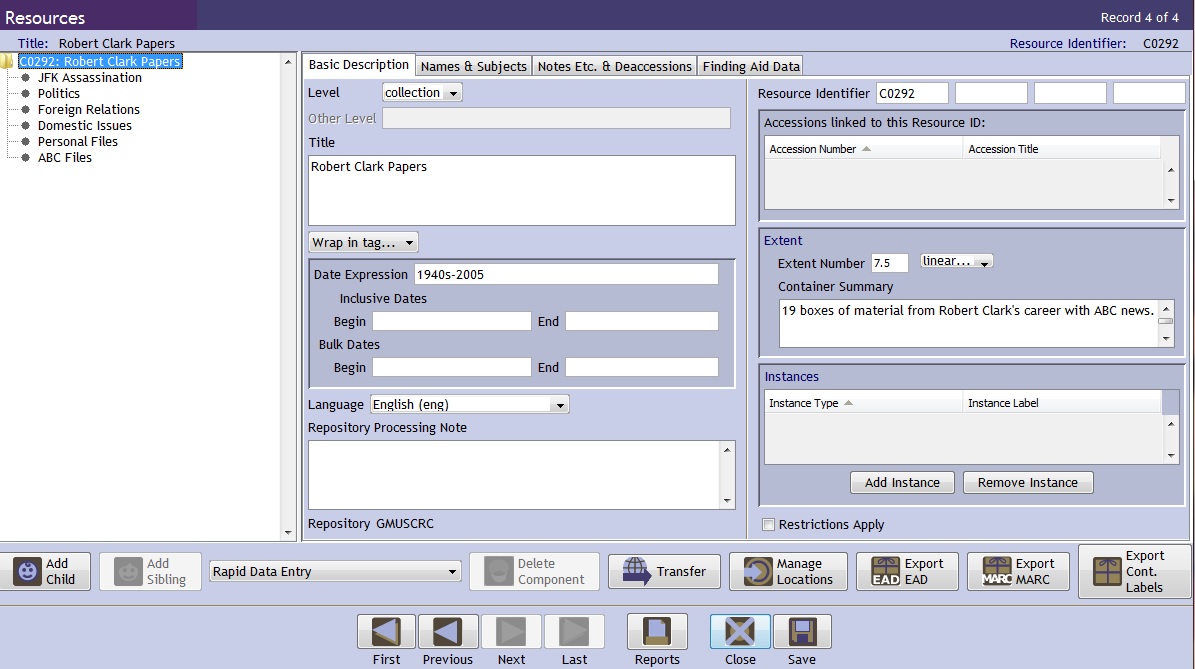Expand the Wrap in tag dropdown
The width and height of the screenshot is (1195, 669).
click(363, 243)
